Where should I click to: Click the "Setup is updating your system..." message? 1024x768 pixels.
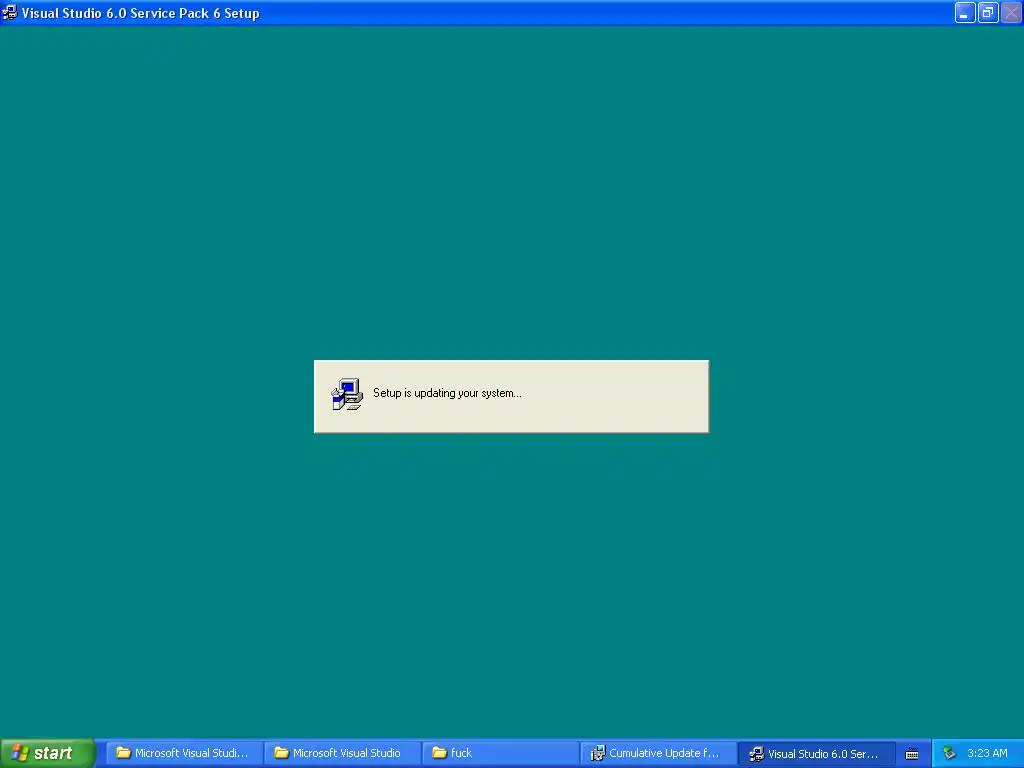tap(447, 393)
